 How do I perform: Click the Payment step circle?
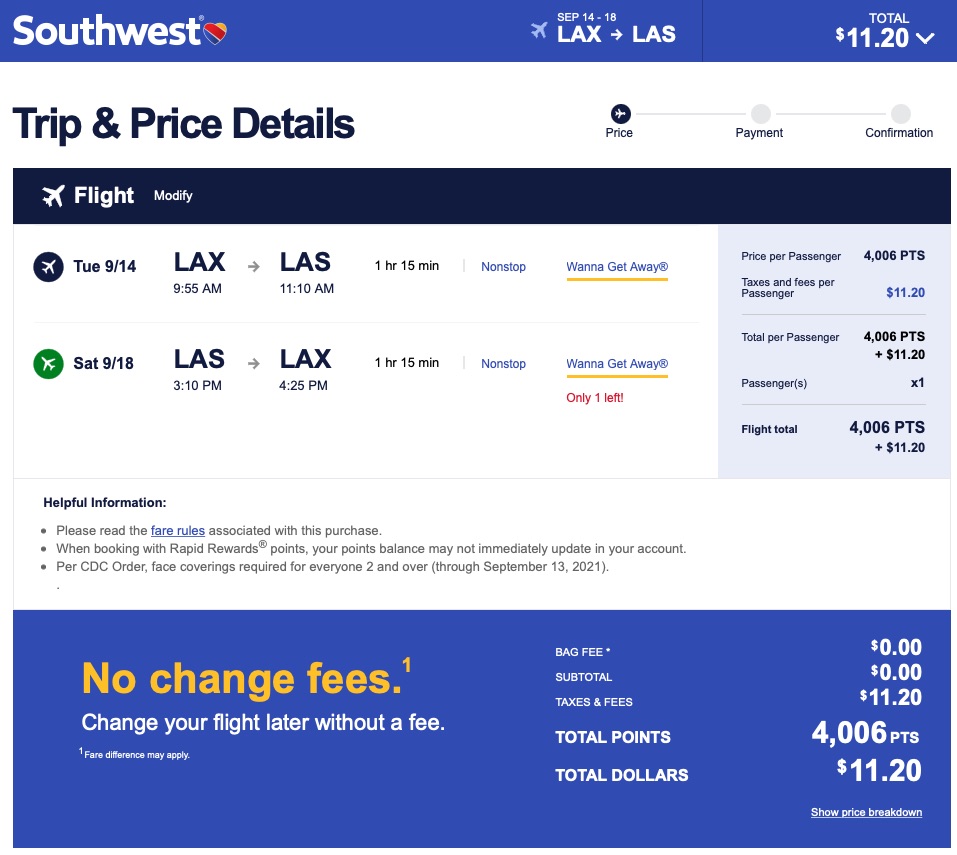click(x=760, y=113)
